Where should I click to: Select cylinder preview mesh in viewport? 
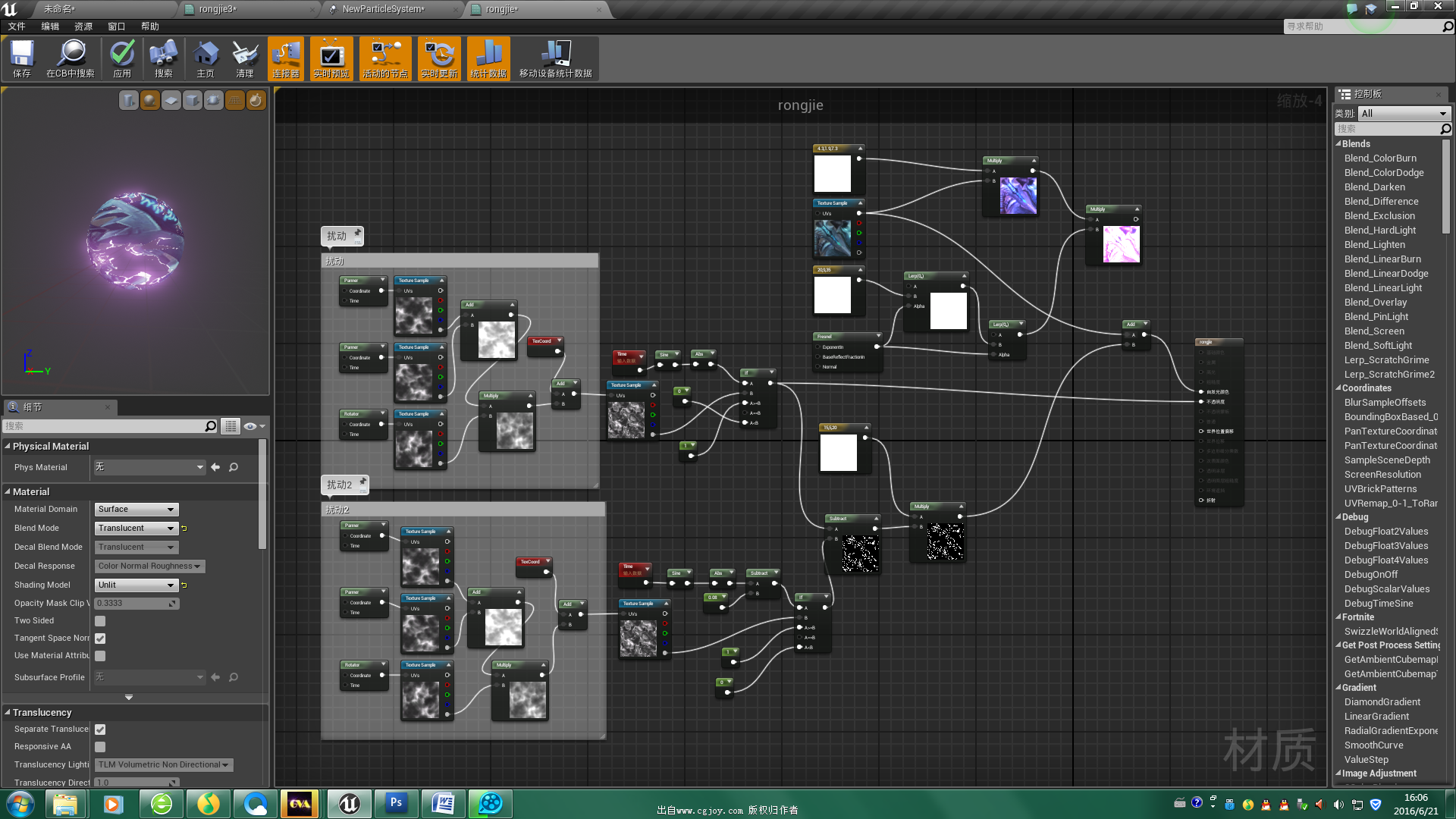click(x=129, y=100)
